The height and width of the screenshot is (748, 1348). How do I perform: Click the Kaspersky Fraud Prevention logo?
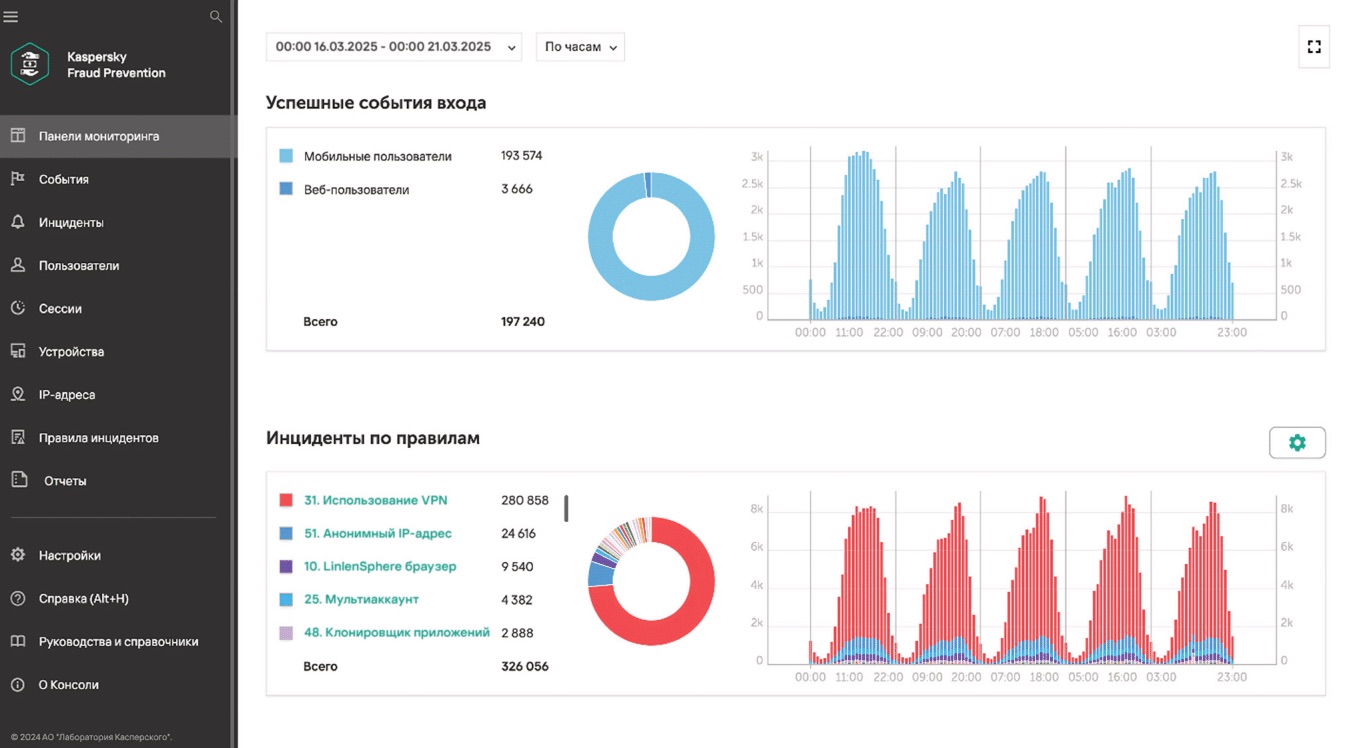click(x=30, y=64)
